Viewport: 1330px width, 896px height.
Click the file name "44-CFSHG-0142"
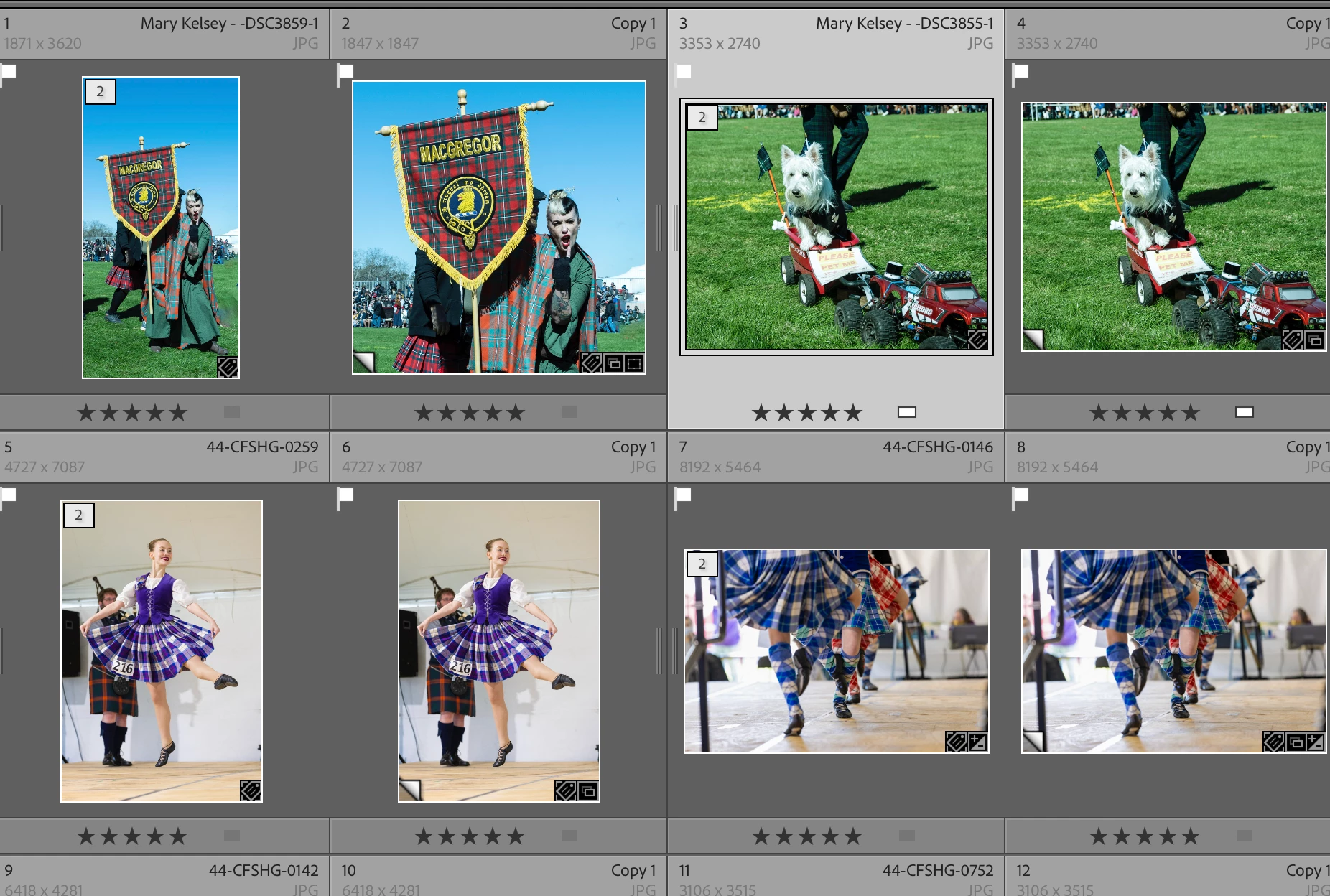[x=264, y=871]
